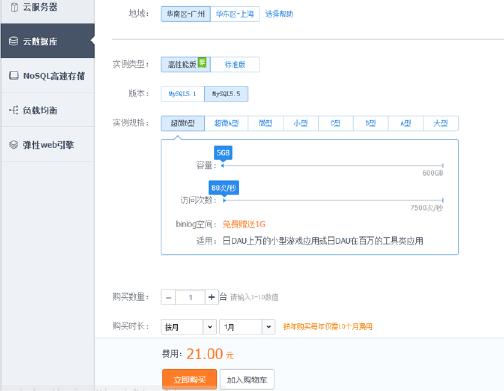
Task: Pick the B型 instance spec
Action: tap(371, 123)
